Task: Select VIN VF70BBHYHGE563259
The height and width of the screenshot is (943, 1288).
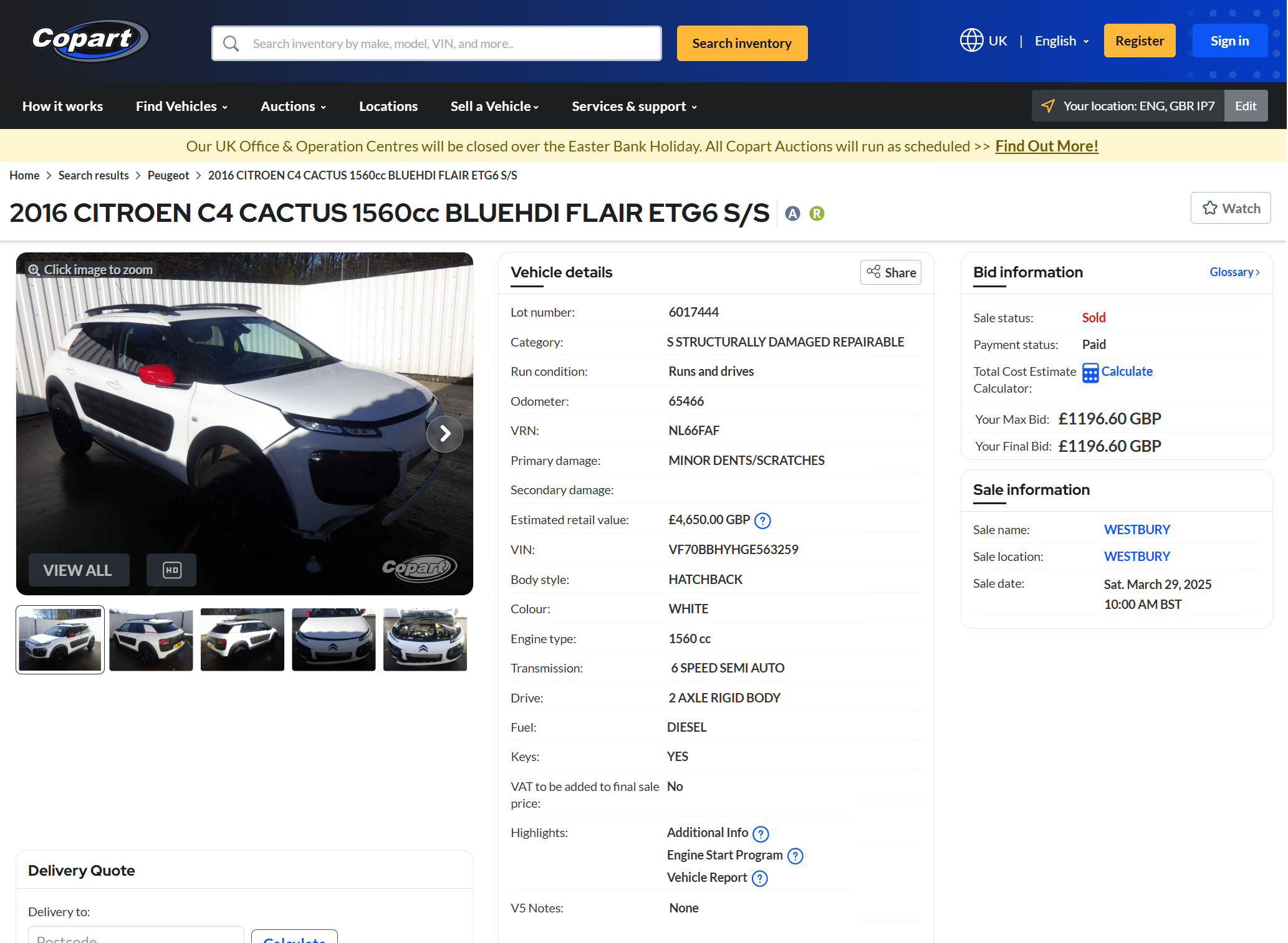Action: [733, 550]
